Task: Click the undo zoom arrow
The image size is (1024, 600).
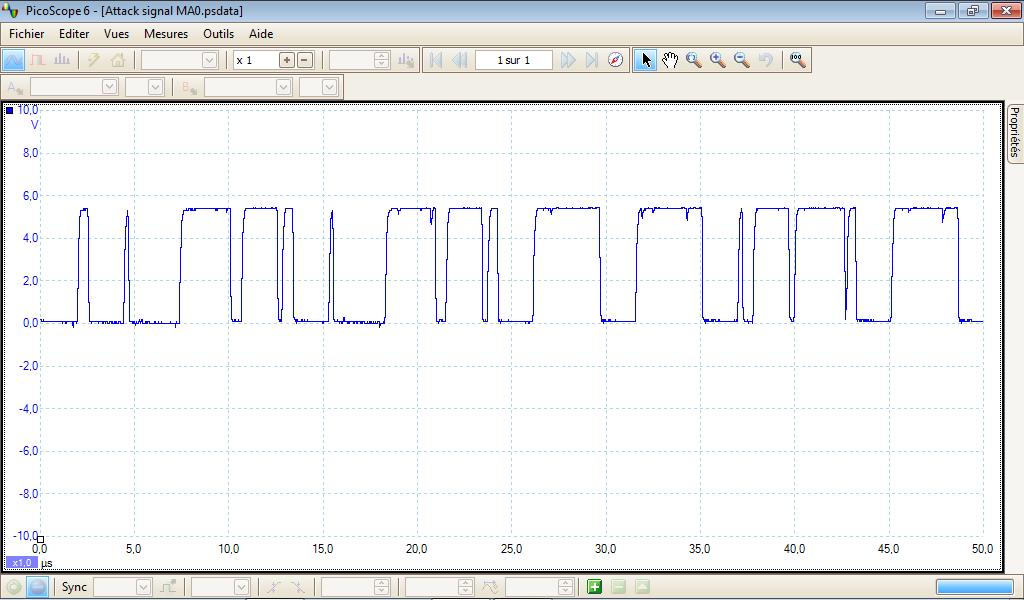Action: point(766,60)
